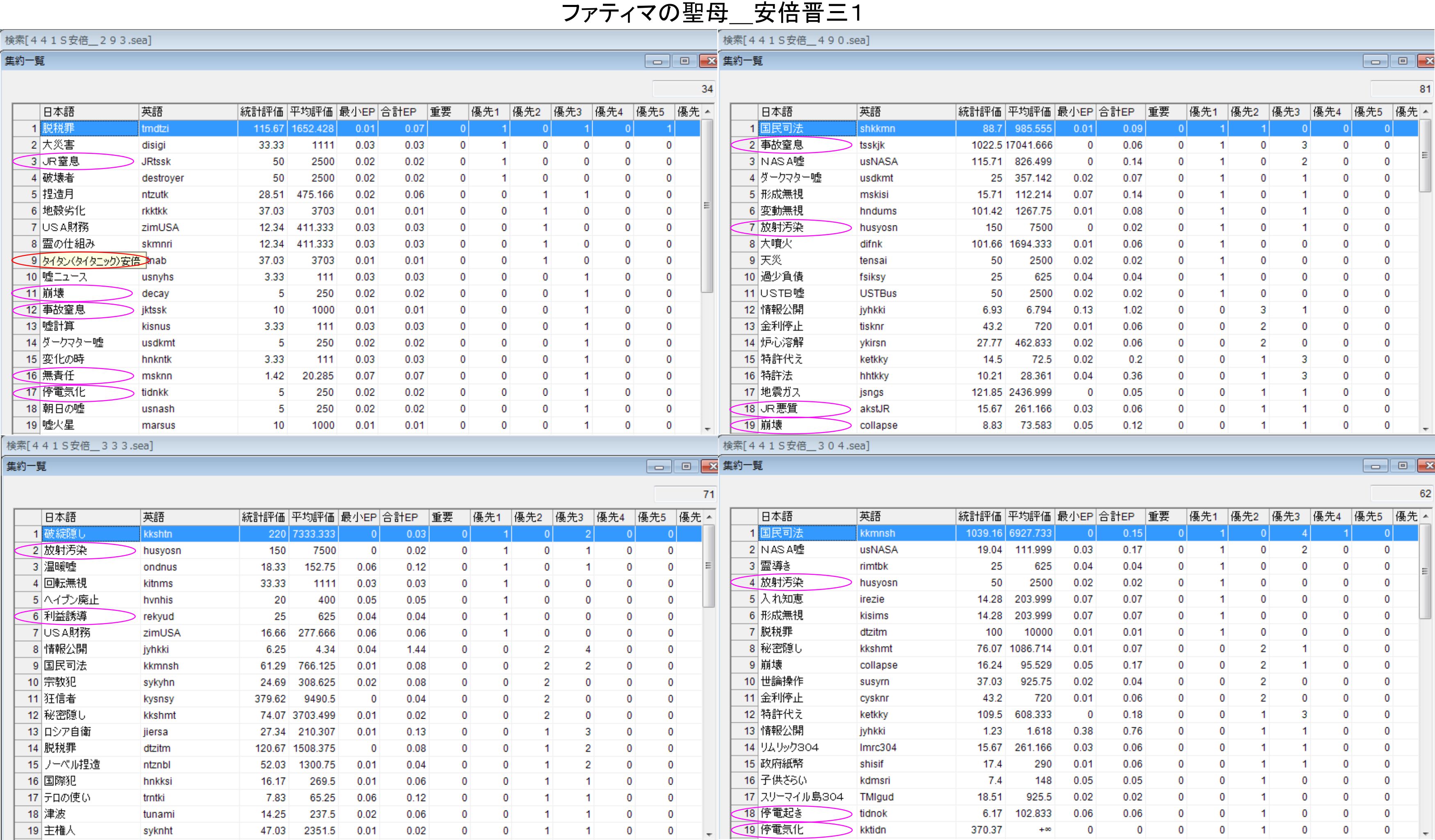Viewport: 1435px width, 840px height.
Task: Maximize the top-right 集約一覧 window
Action: click(1403, 61)
